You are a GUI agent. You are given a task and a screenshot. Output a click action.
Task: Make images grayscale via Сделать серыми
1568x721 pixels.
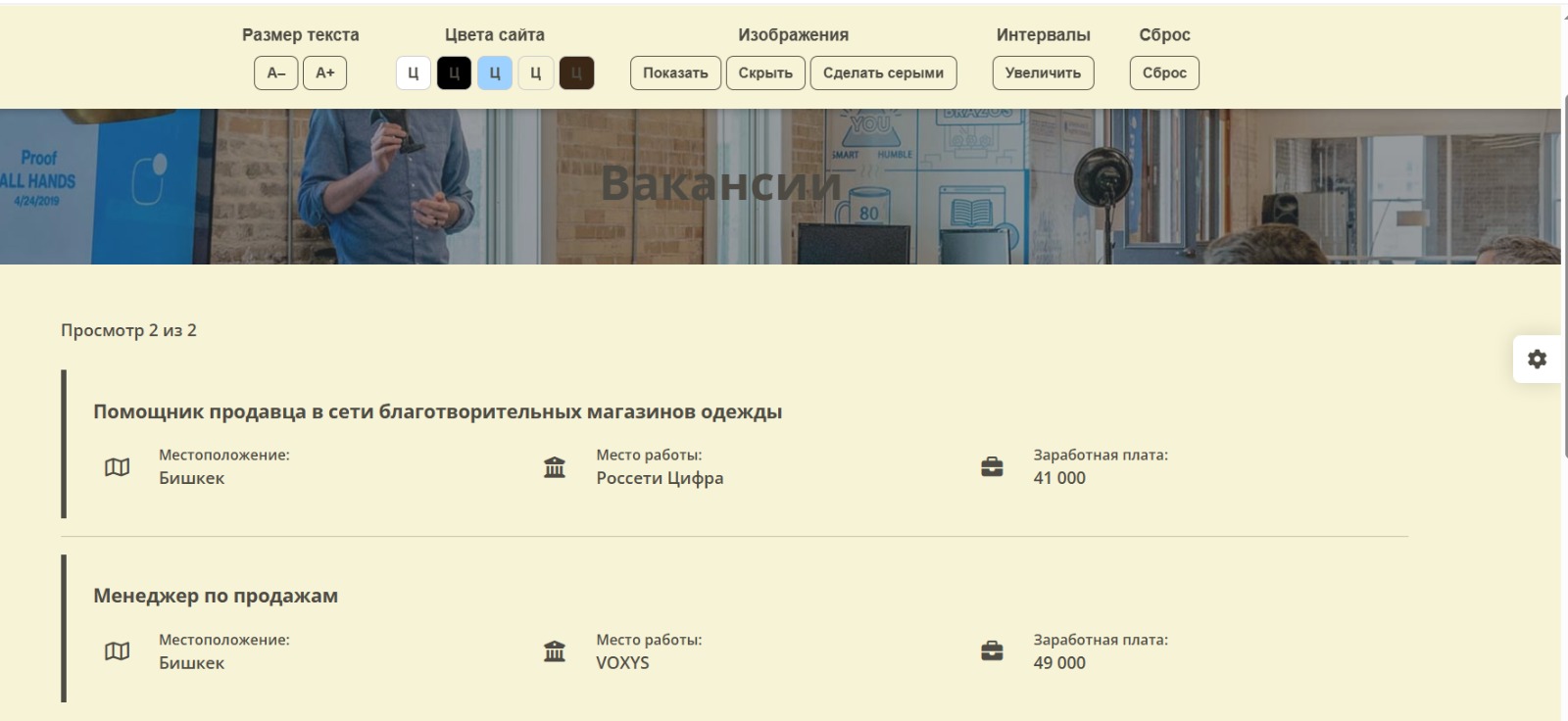pos(883,72)
